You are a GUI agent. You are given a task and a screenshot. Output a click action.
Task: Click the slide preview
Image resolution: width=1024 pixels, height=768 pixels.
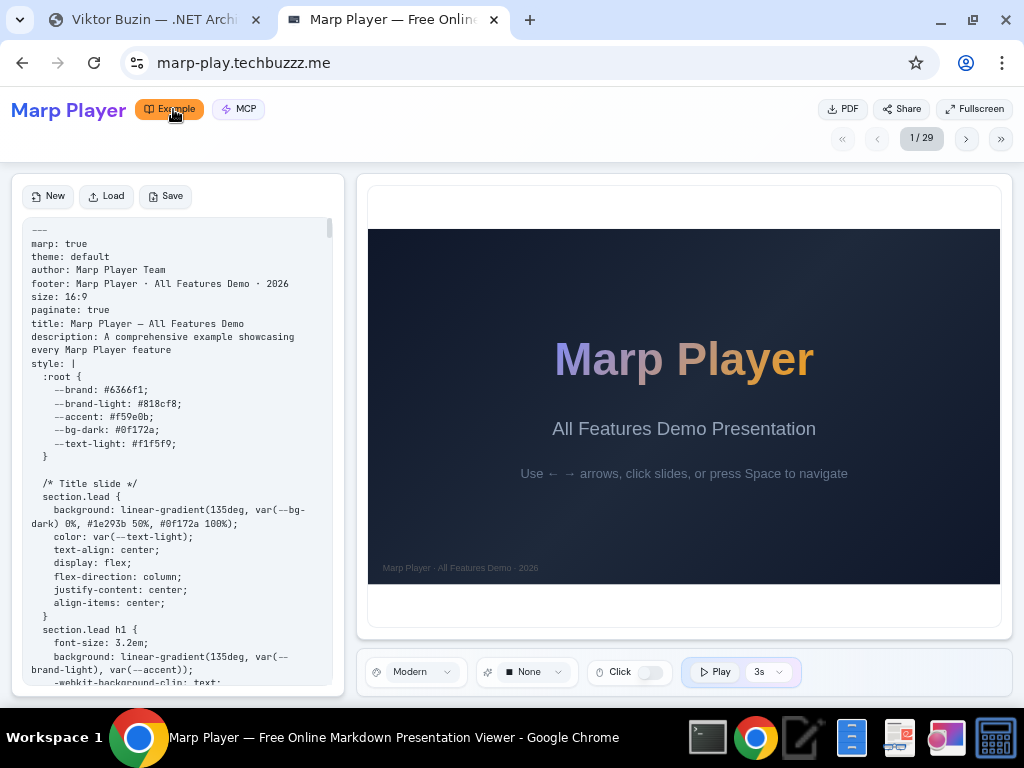pyautogui.click(x=684, y=406)
